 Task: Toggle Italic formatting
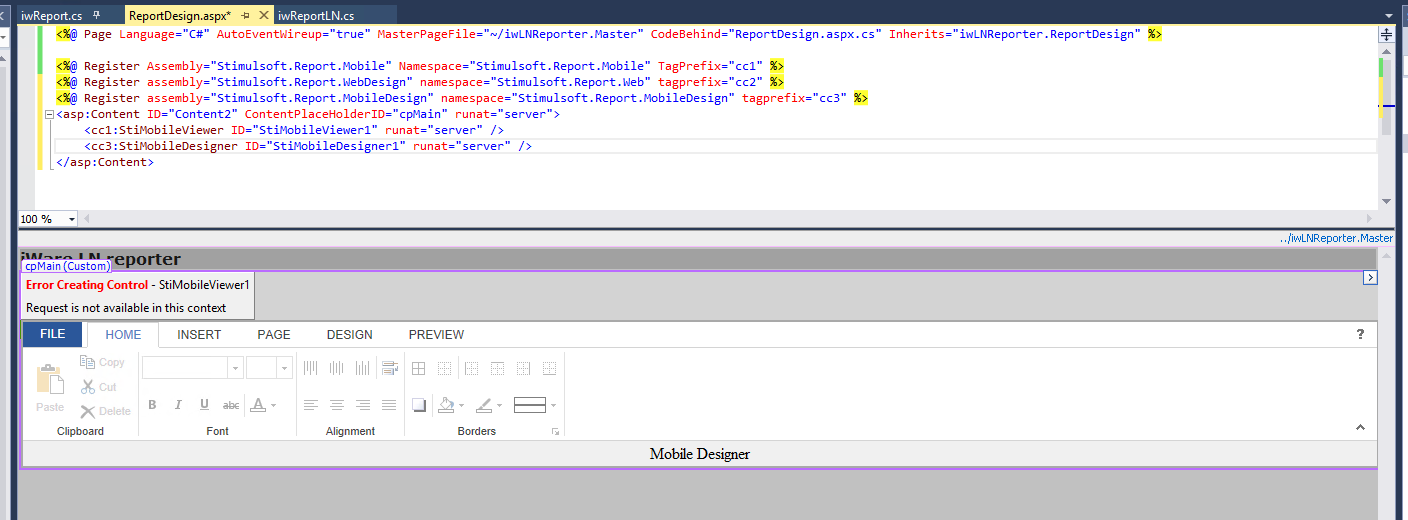point(178,405)
